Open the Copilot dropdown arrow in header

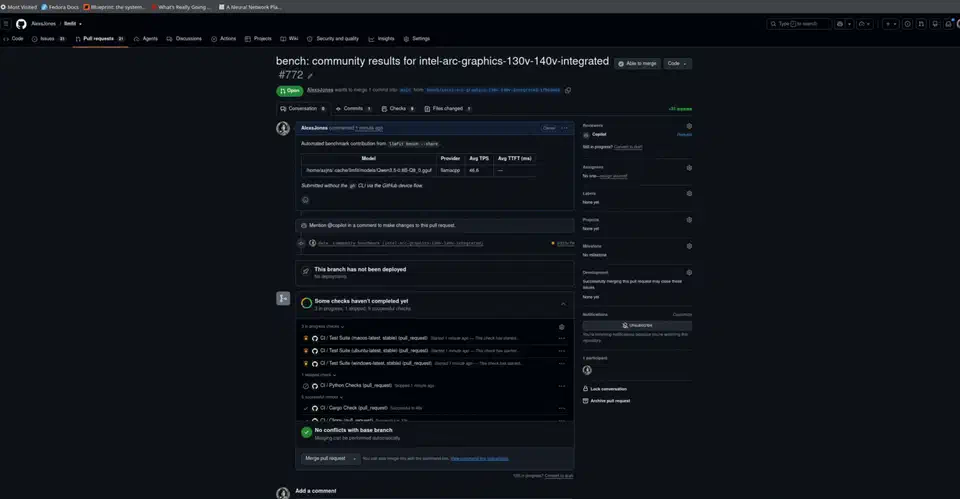pyautogui.click(x=850, y=24)
